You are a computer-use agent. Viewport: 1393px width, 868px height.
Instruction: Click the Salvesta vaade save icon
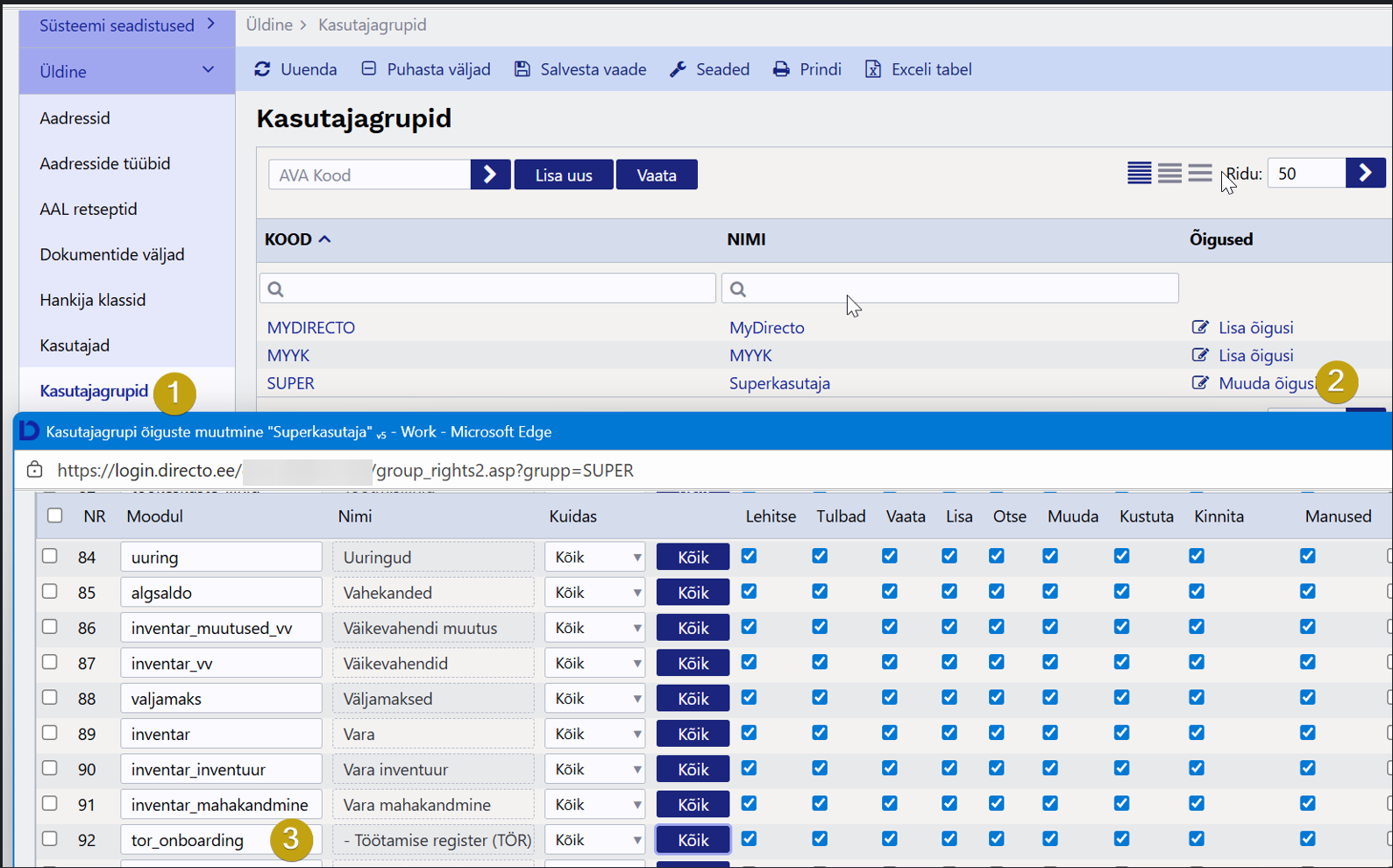tap(522, 69)
